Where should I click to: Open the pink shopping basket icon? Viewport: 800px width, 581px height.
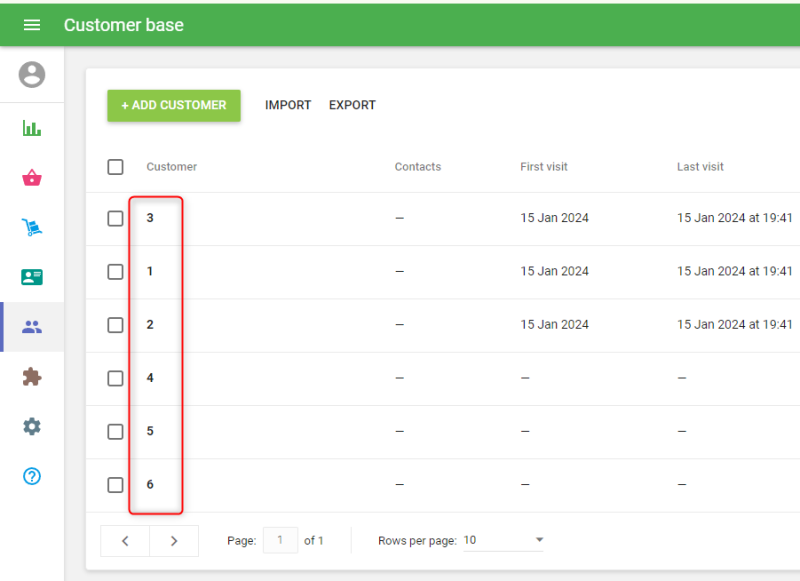point(32,178)
